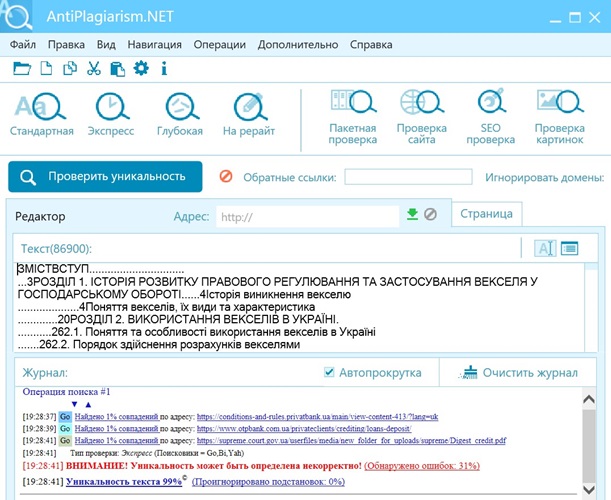This screenshot has width=611, height=500.
Task: Click the Проверить уникальность button
Action: [105, 177]
